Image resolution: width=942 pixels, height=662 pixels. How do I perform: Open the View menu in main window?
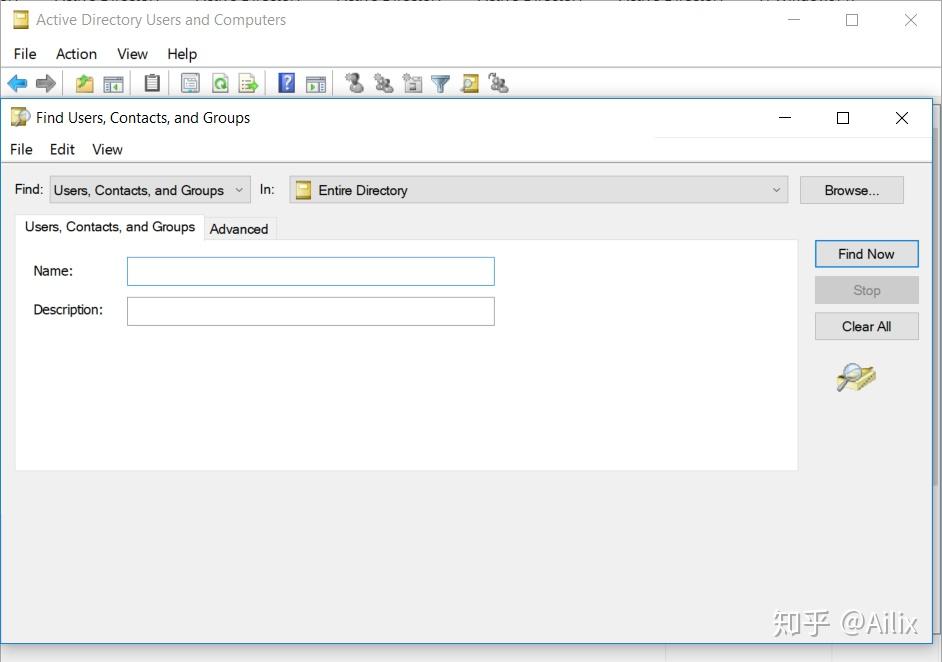click(x=132, y=54)
